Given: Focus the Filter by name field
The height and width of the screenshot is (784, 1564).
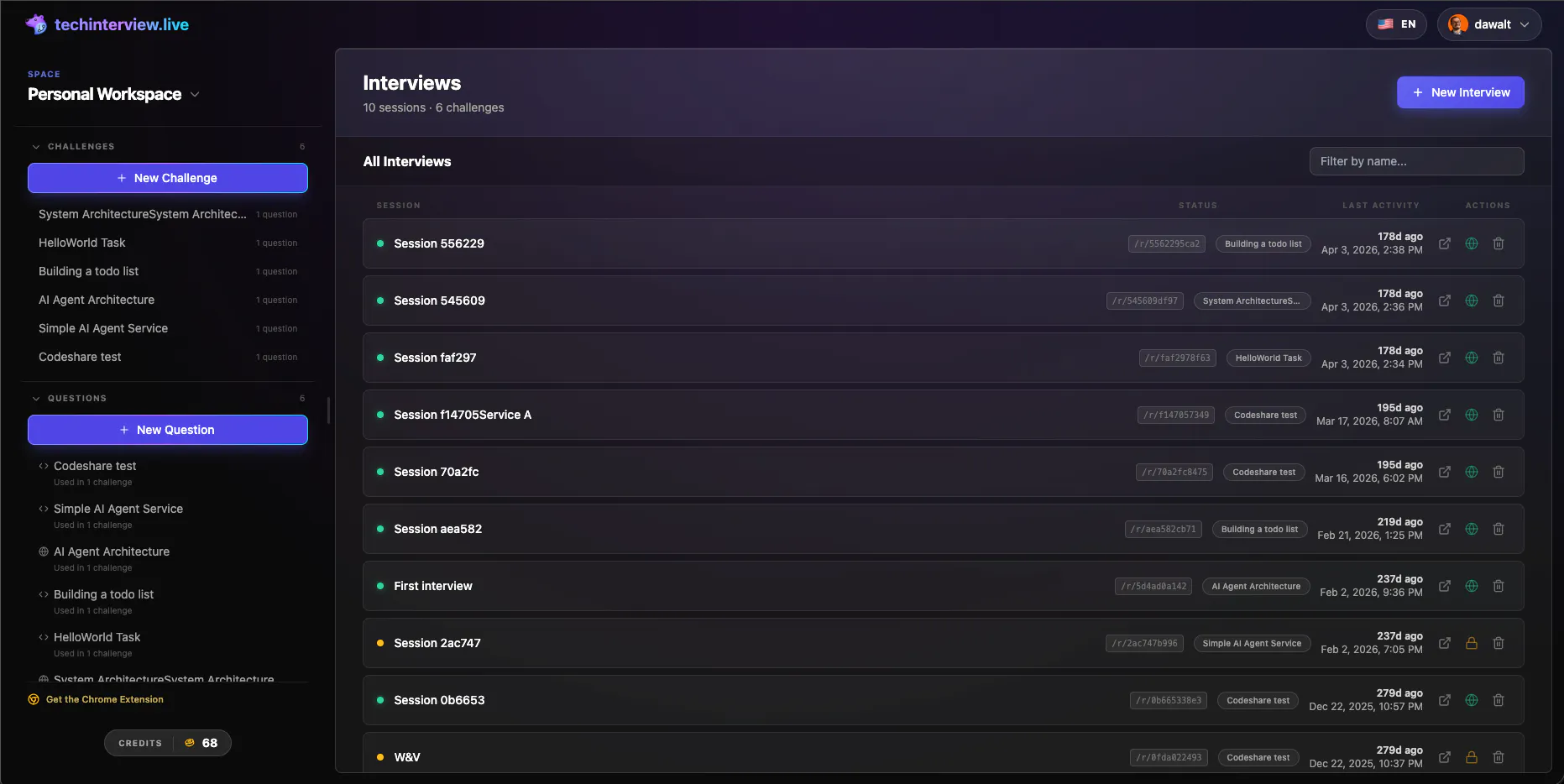Looking at the screenshot, I should (1417, 161).
